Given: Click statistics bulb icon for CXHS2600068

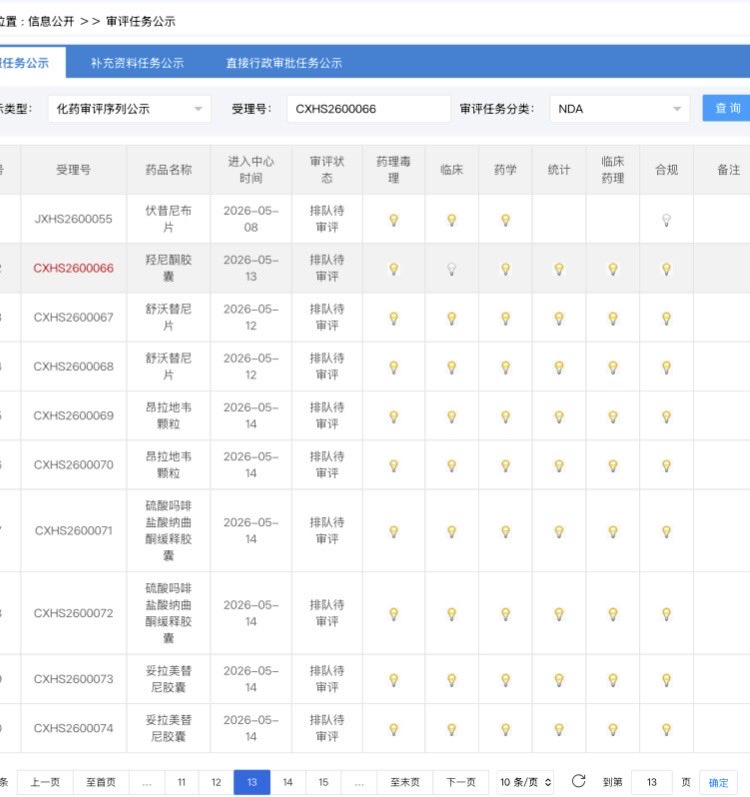Looking at the screenshot, I should (559, 367).
